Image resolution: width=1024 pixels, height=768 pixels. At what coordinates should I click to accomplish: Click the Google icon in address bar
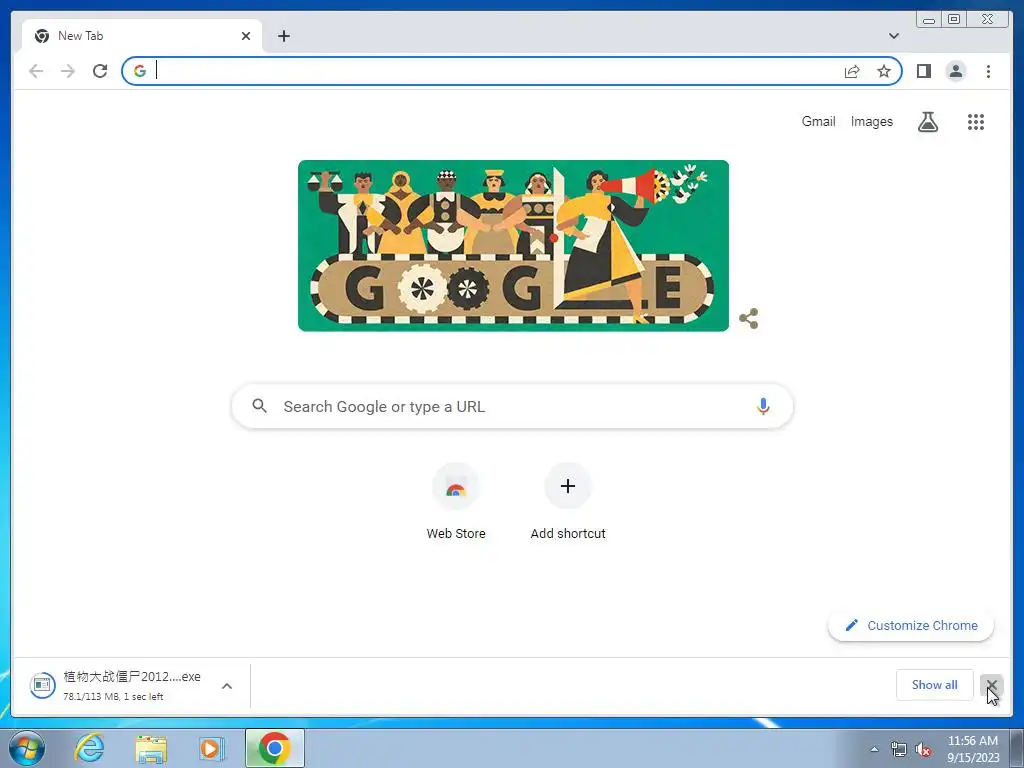140,71
